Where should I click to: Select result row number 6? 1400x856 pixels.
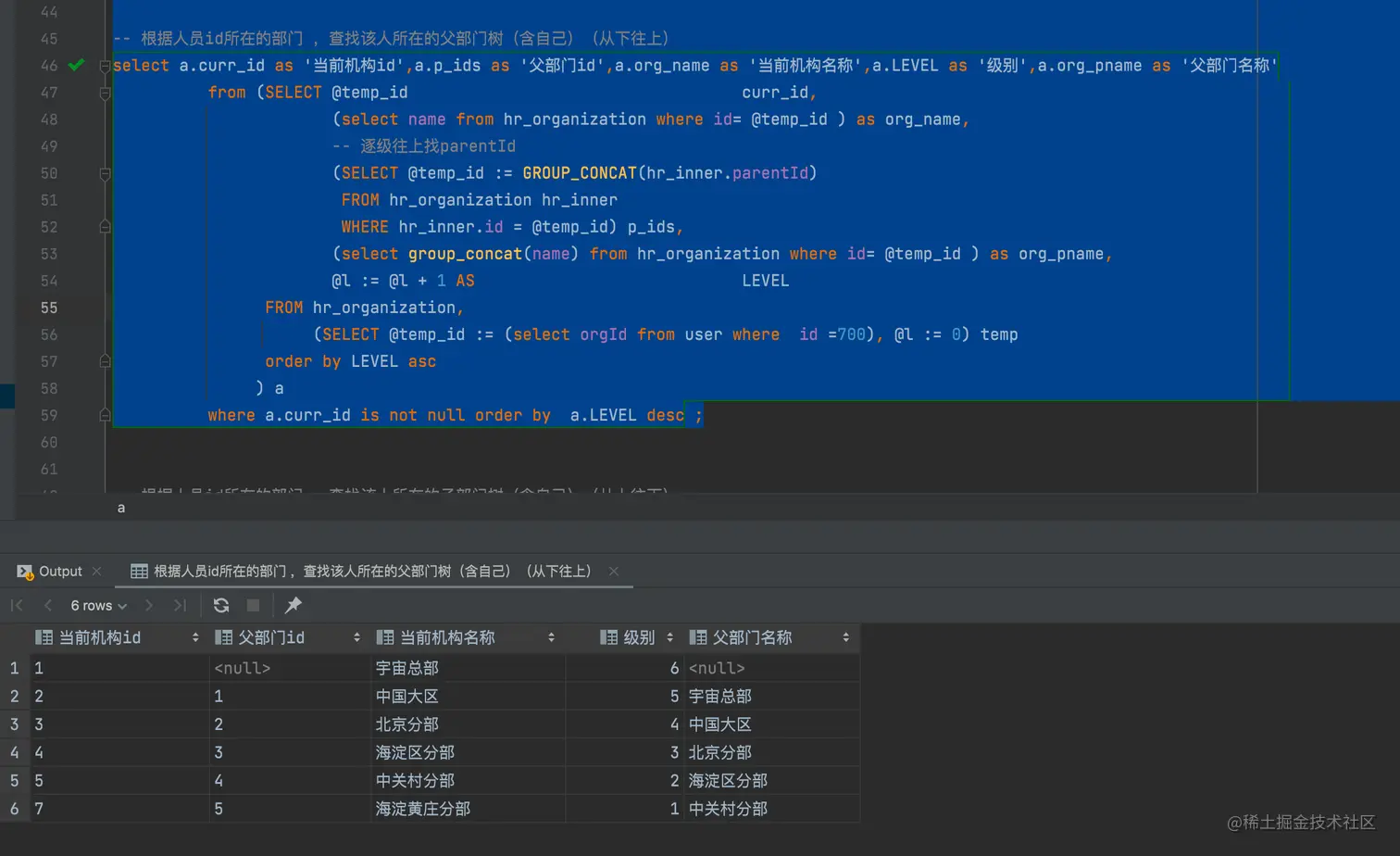point(14,809)
